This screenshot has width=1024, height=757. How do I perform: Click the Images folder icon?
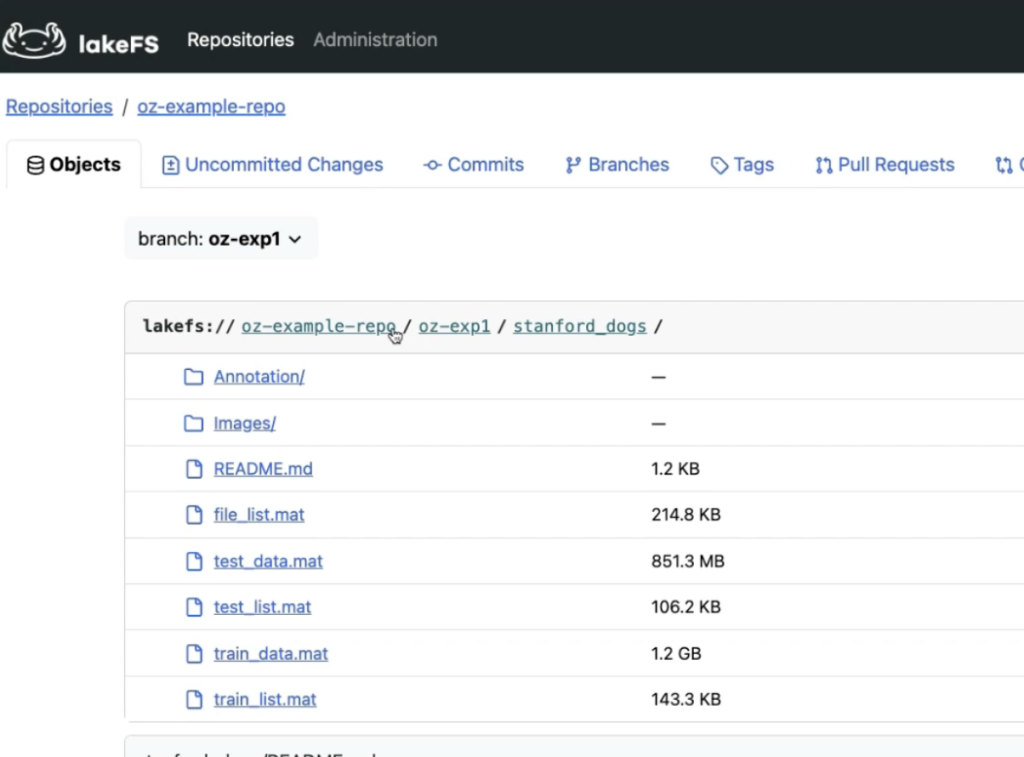[193, 423]
